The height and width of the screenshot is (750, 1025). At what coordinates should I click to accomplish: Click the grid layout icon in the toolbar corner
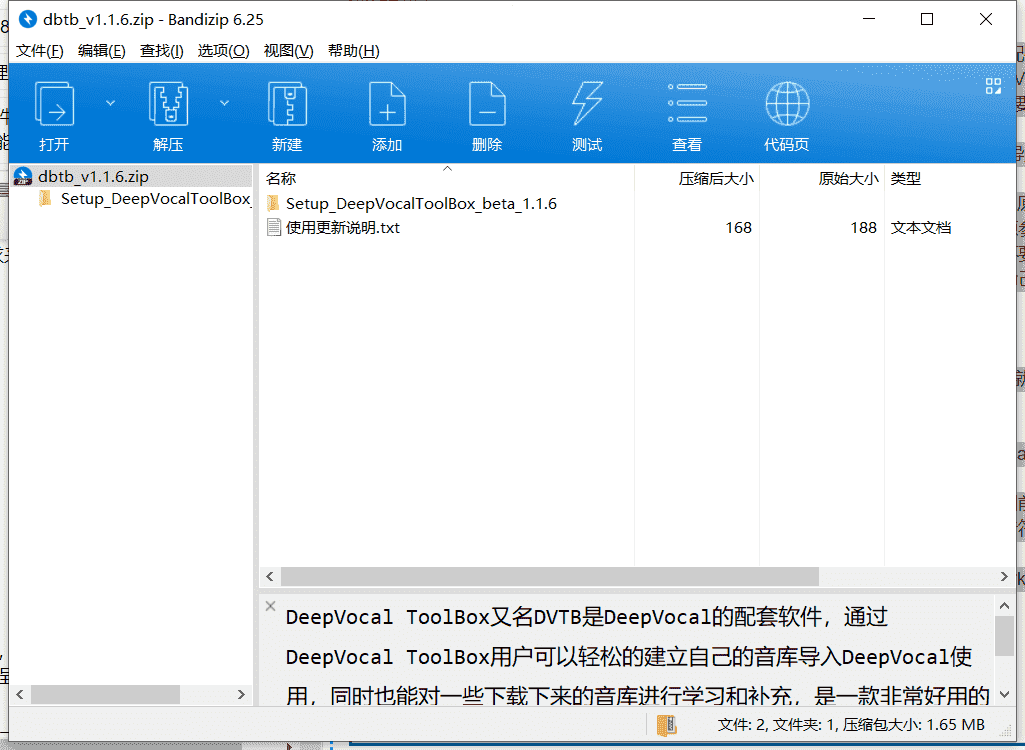click(993, 86)
